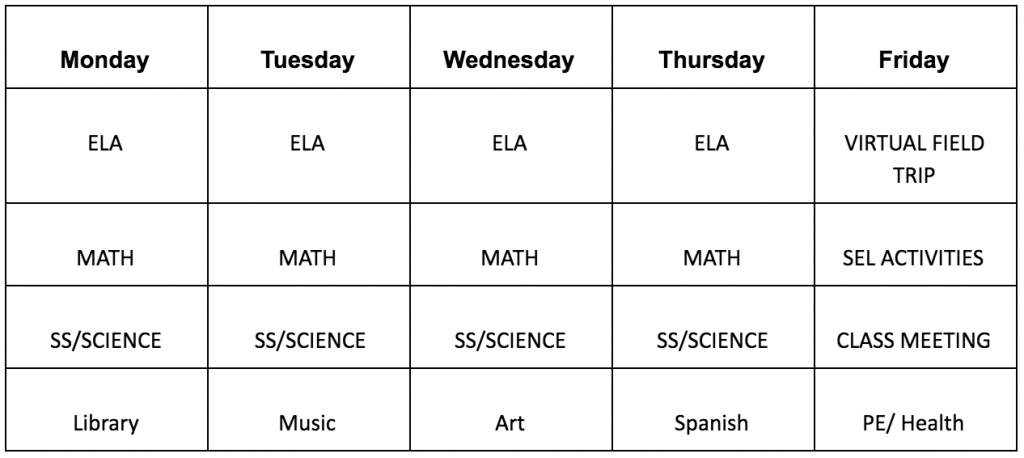Click the SEL ACTIVITIES cell

coord(916,244)
